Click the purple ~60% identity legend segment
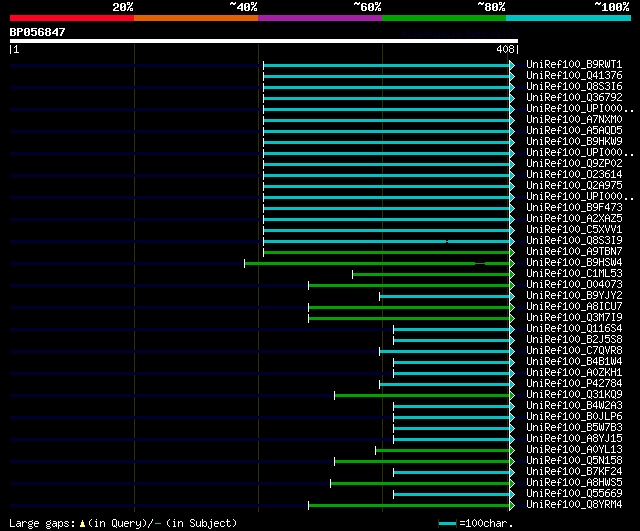 (x=320, y=18)
